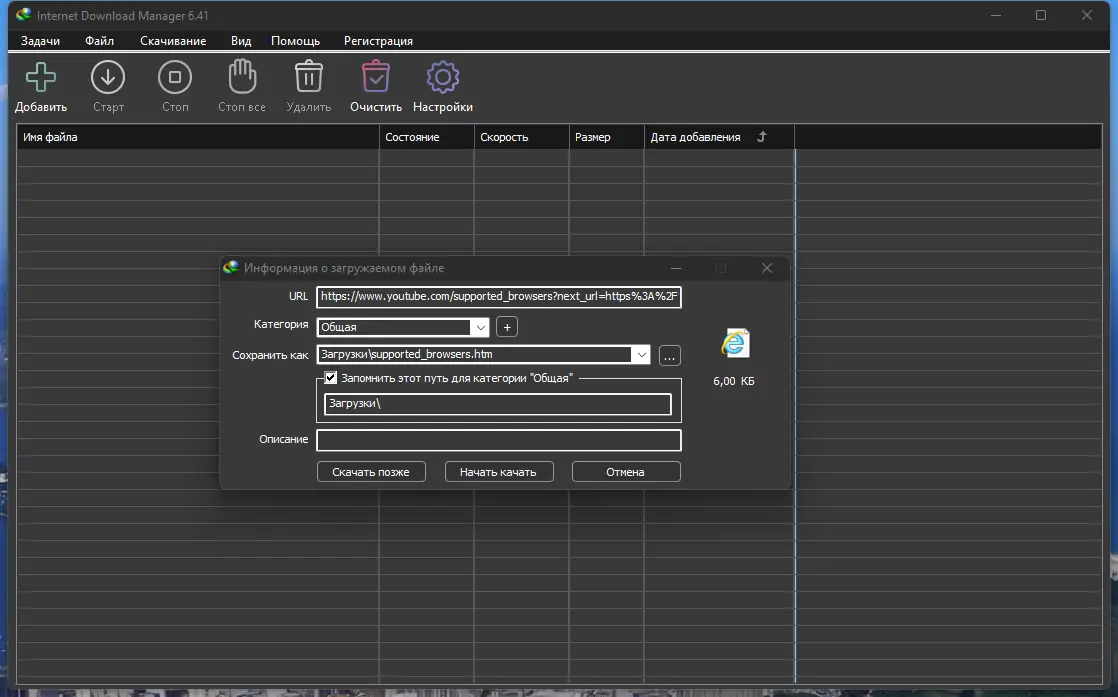Click the Удалить trash icon
This screenshot has height=697, width=1118.
(309, 76)
